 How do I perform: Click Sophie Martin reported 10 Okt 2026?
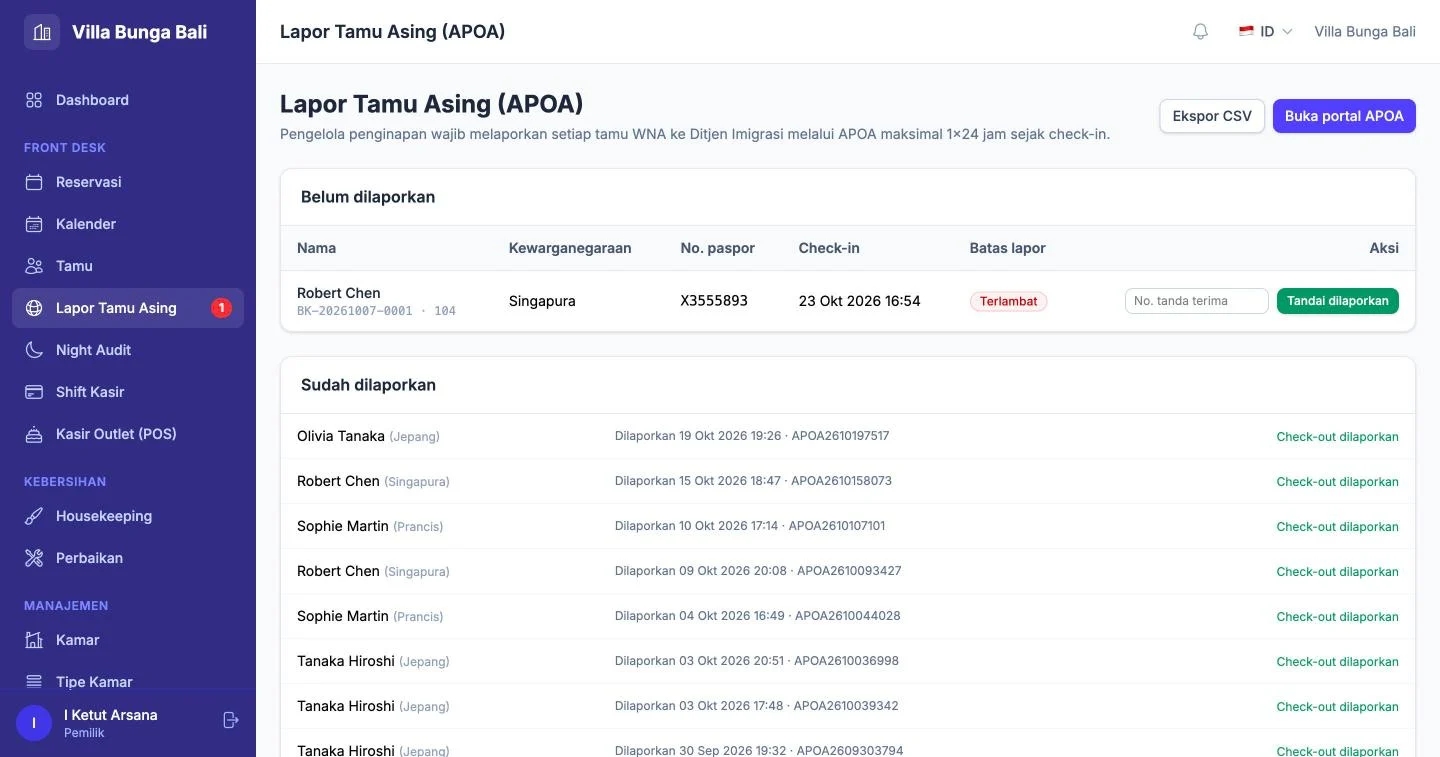tap(343, 526)
